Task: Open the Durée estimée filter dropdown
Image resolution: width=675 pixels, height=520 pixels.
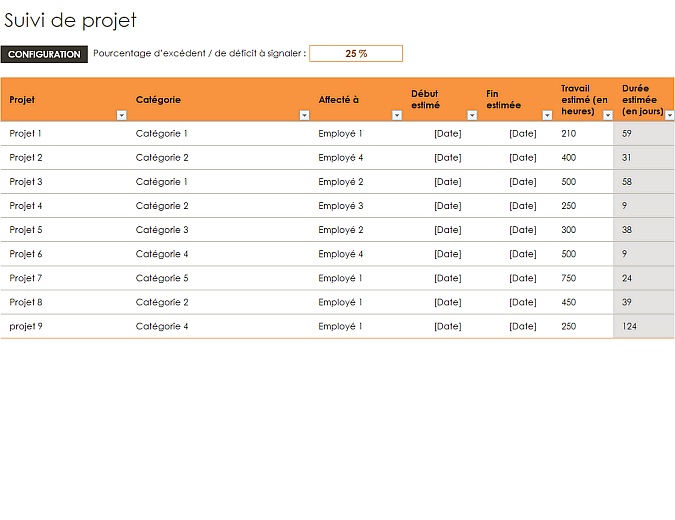Action: point(669,115)
